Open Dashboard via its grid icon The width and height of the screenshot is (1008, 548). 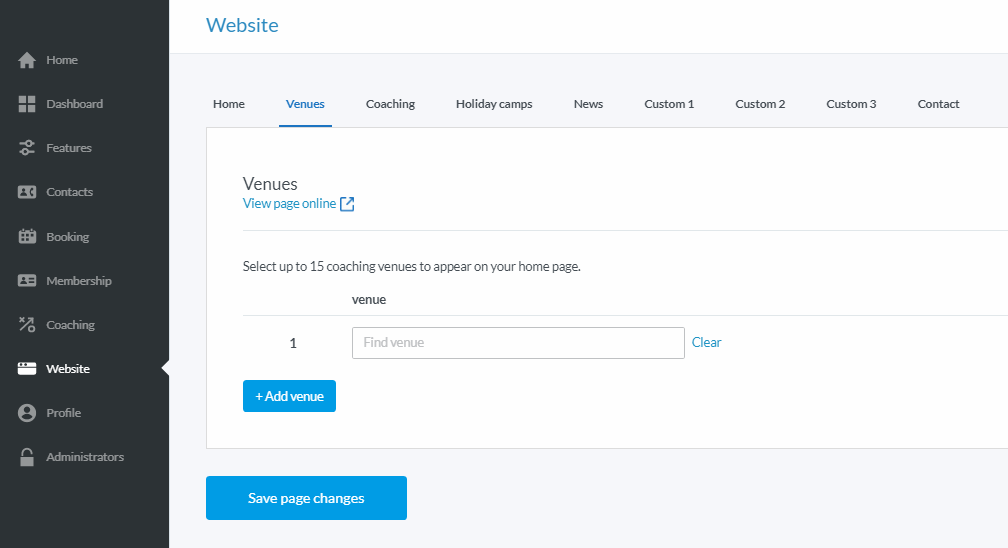[27, 104]
